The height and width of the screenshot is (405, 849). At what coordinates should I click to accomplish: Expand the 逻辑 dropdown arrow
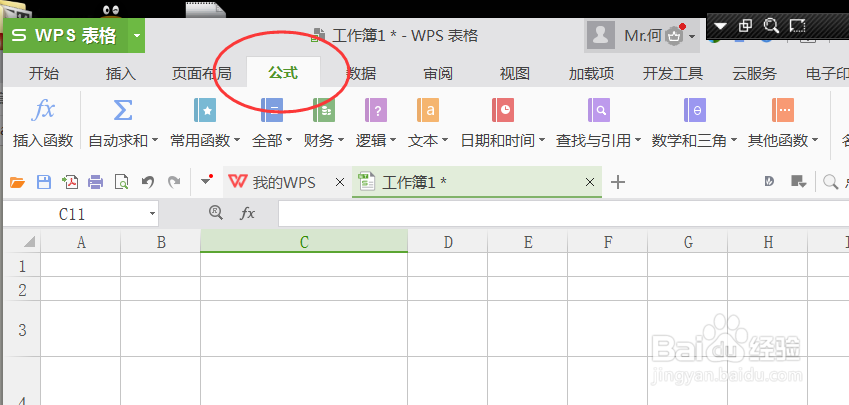[393, 141]
